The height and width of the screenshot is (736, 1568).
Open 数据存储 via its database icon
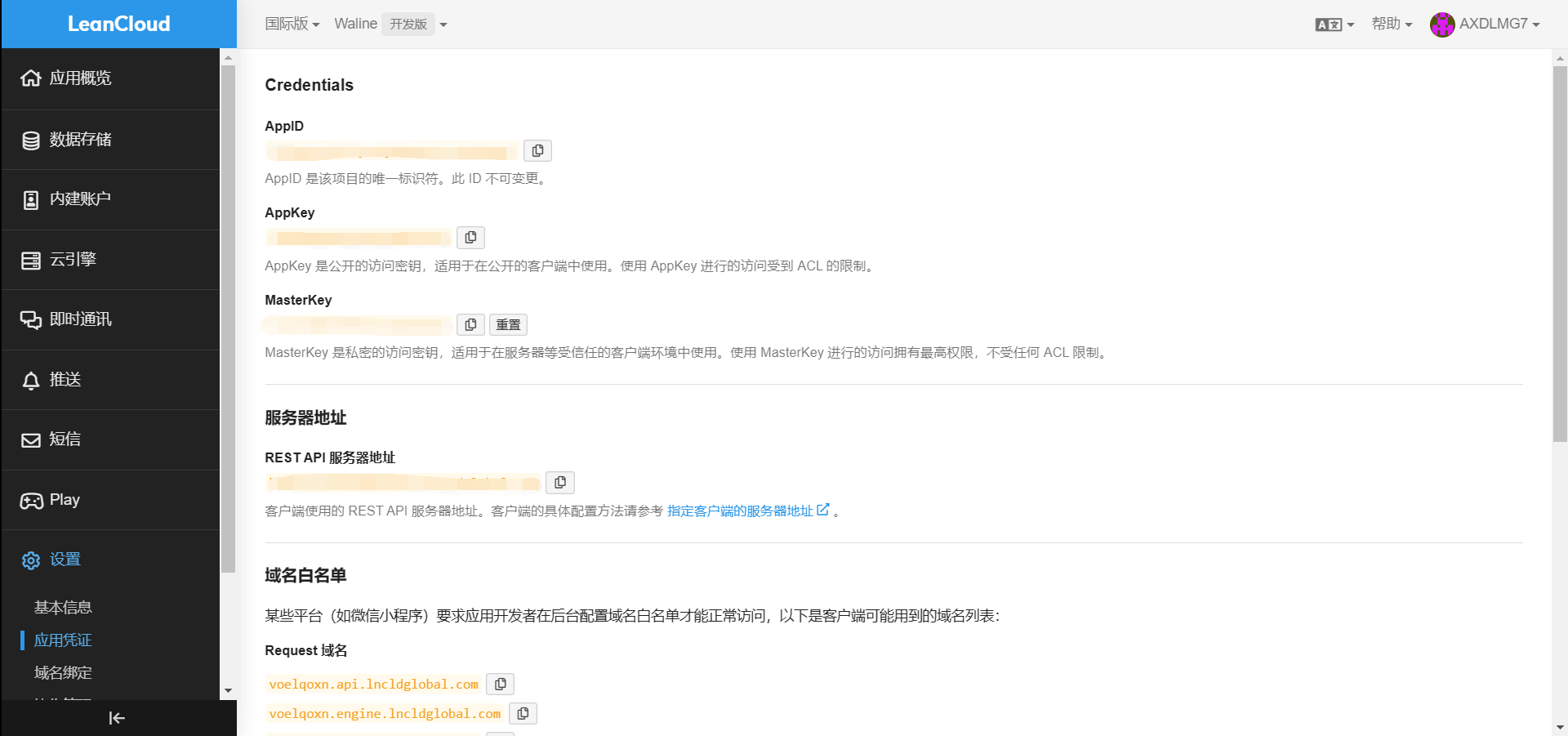pos(31,141)
